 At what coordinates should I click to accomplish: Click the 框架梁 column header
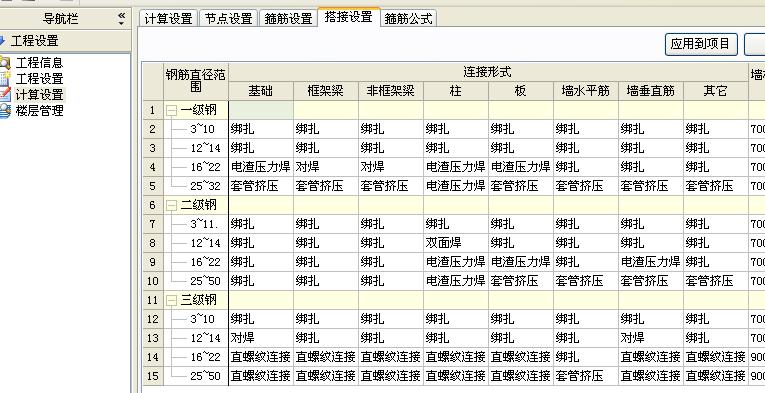point(325,91)
